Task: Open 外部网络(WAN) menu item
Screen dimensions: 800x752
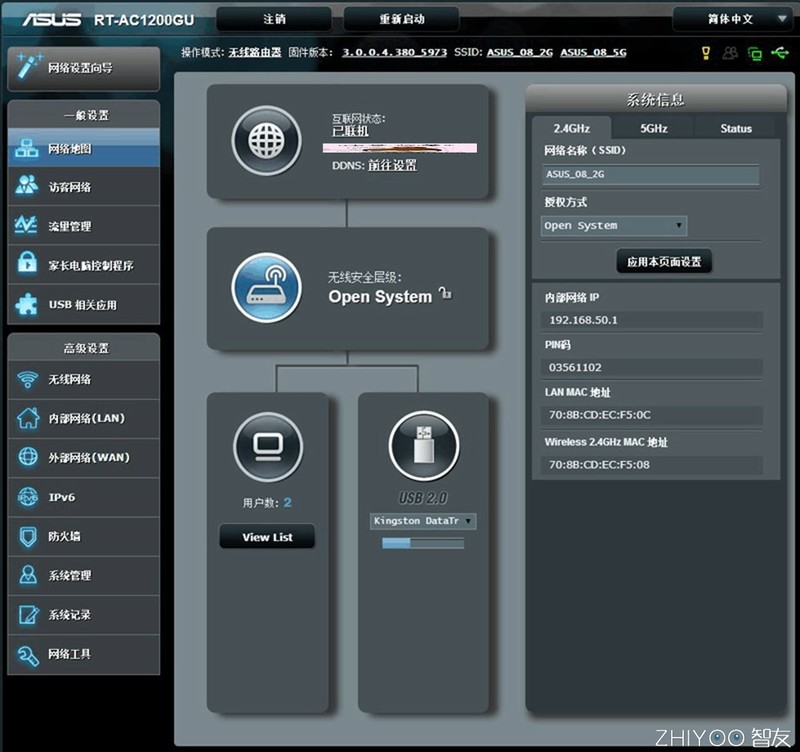Action: click(x=84, y=458)
